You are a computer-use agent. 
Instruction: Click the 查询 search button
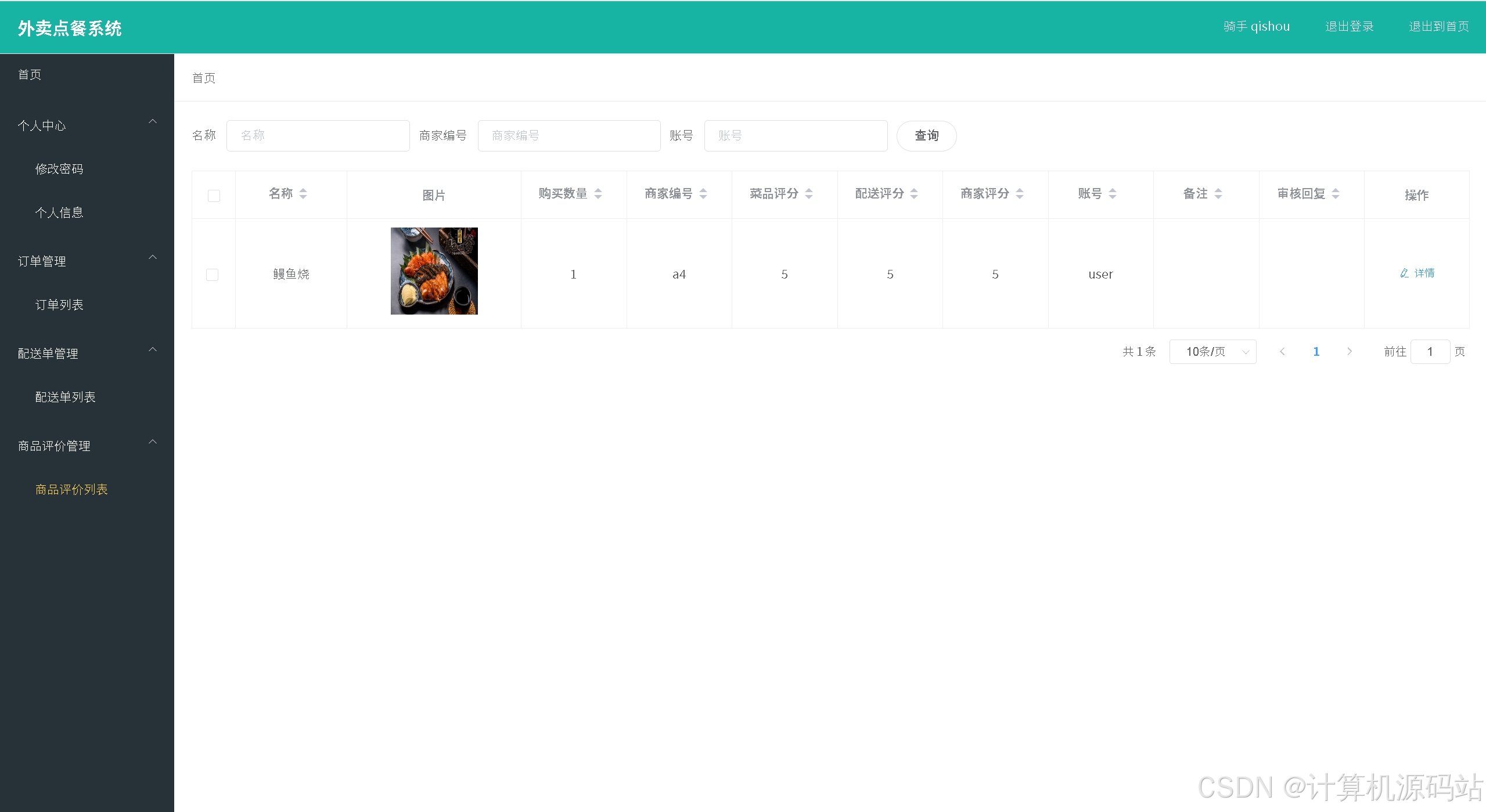tap(926, 136)
